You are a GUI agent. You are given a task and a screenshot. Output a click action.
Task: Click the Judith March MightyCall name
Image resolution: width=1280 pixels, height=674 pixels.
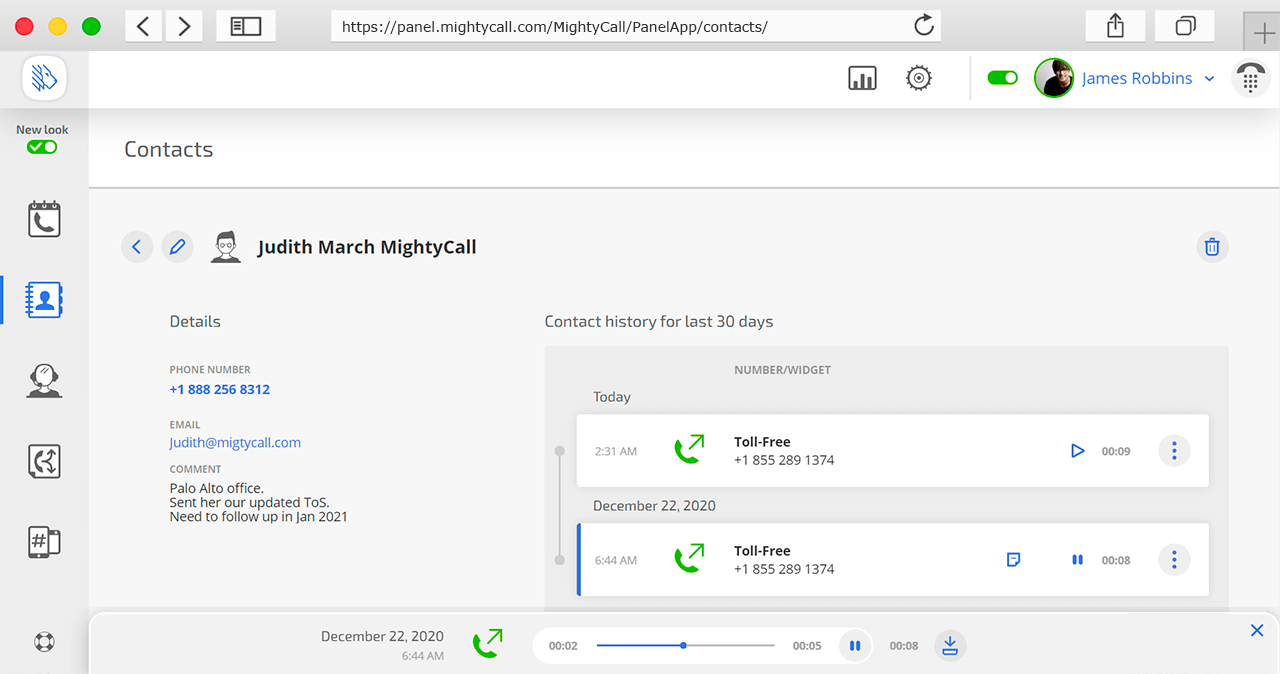(x=367, y=247)
